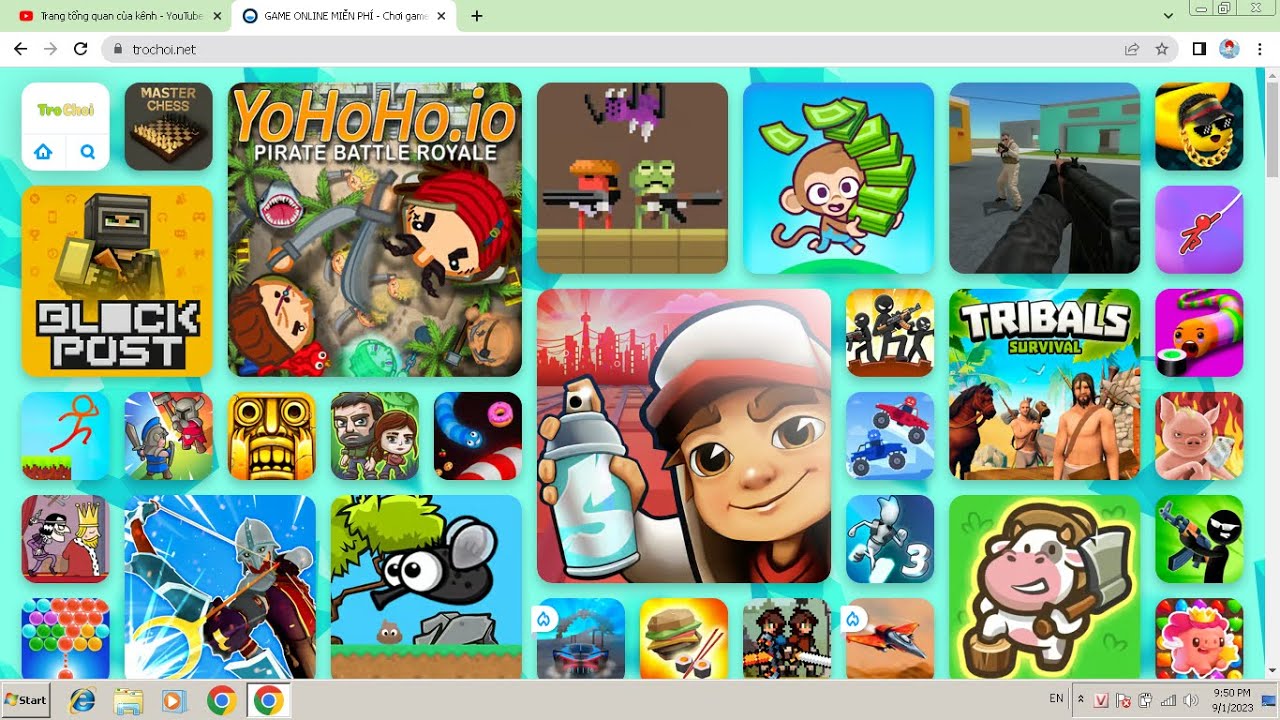Open the bearded man and woman game
The width and height of the screenshot is (1280, 720).
coord(375,436)
